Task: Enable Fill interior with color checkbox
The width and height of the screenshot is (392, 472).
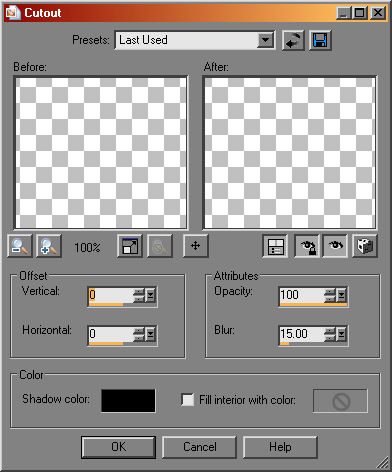Action: [x=188, y=400]
